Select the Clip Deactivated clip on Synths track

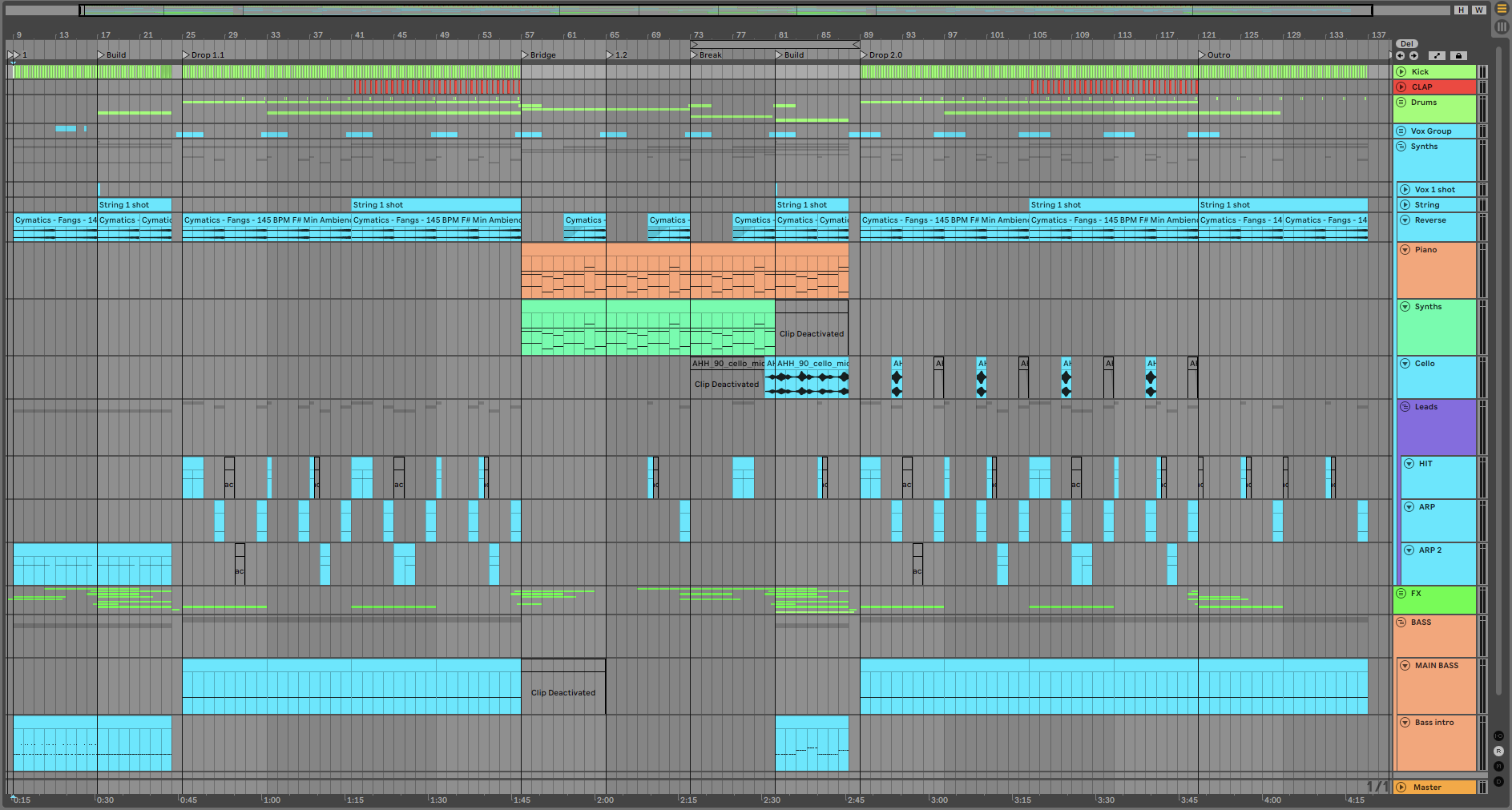click(812, 328)
